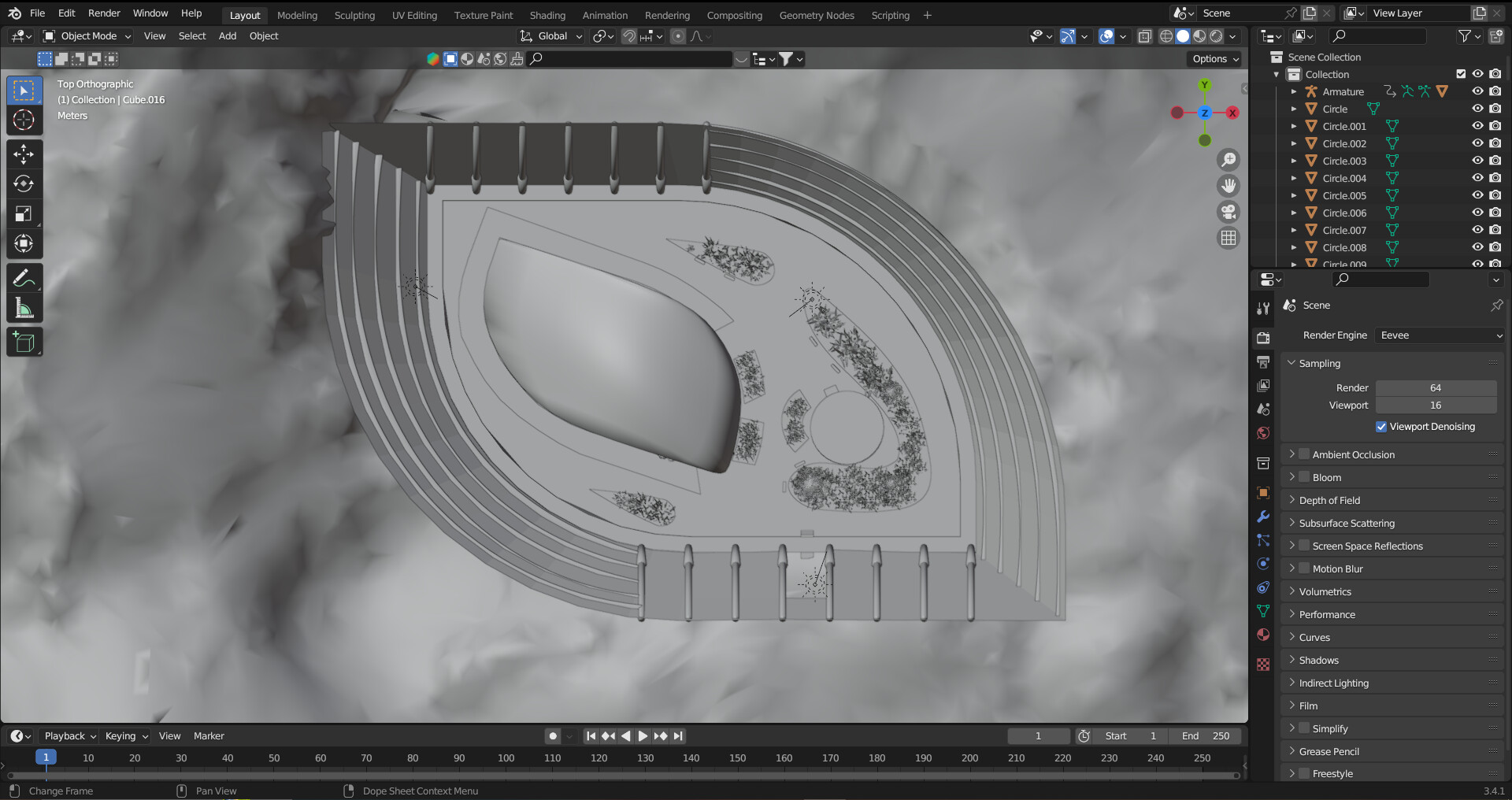Click the Annotate pencil tool
Screen dimensions: 1512x800
tap(24, 278)
